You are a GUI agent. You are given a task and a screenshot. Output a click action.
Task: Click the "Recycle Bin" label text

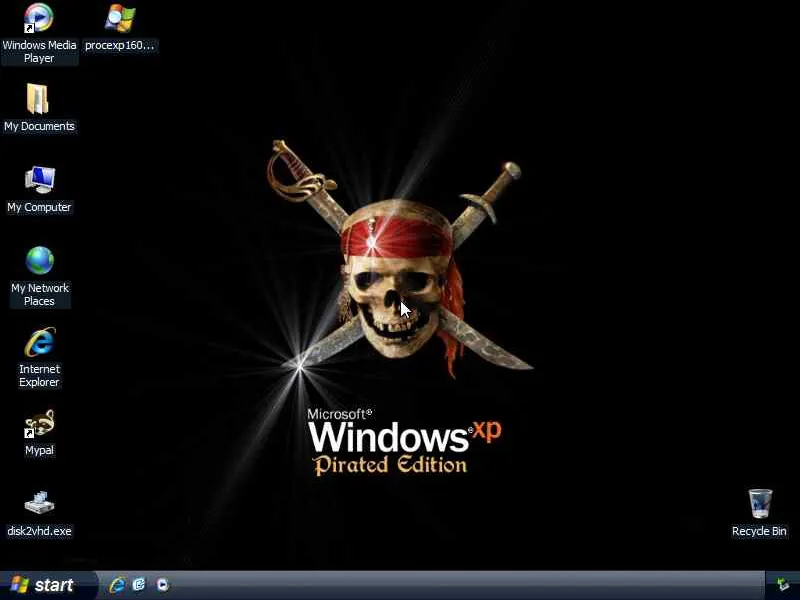pos(759,531)
